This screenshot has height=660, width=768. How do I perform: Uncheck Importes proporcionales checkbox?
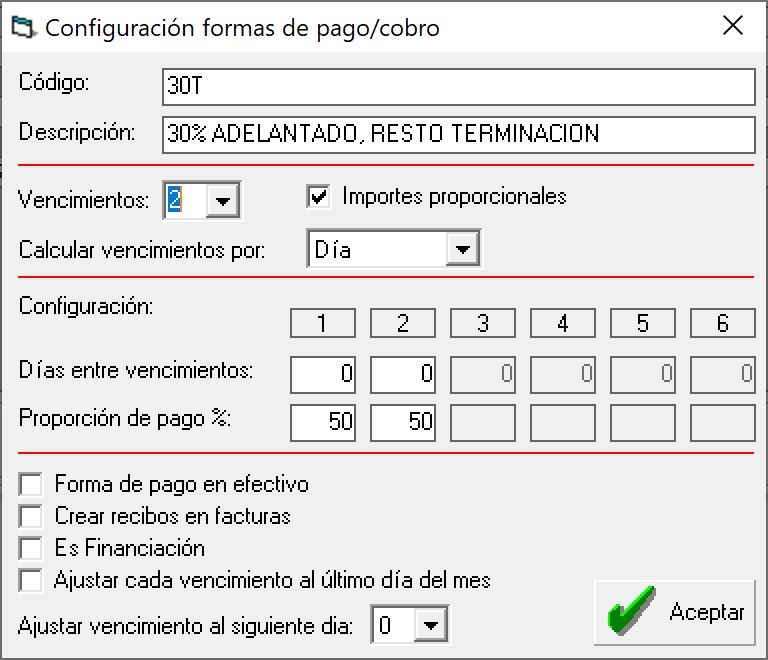pos(318,197)
